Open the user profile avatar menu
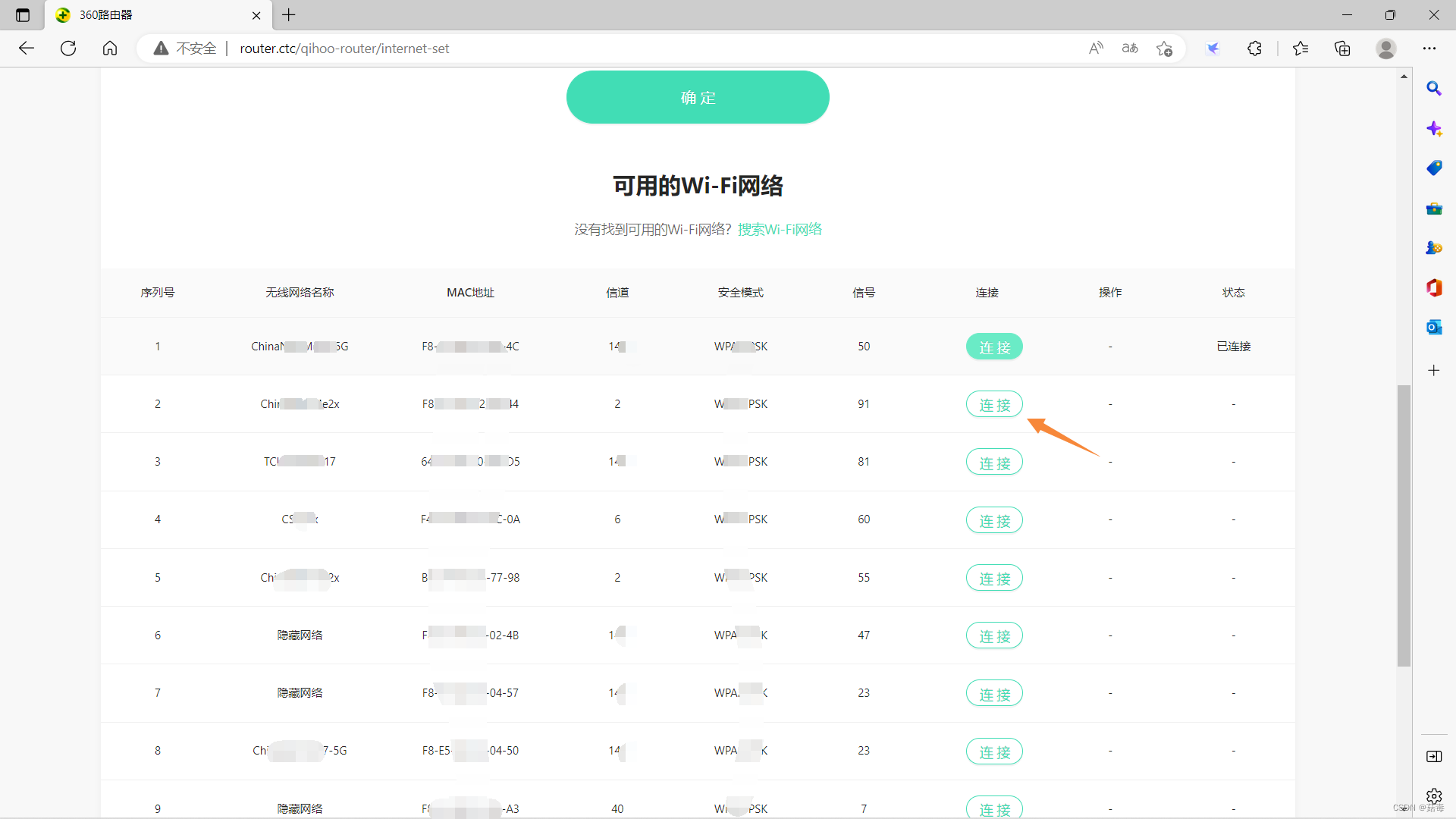This screenshot has height=819, width=1456. [x=1386, y=49]
